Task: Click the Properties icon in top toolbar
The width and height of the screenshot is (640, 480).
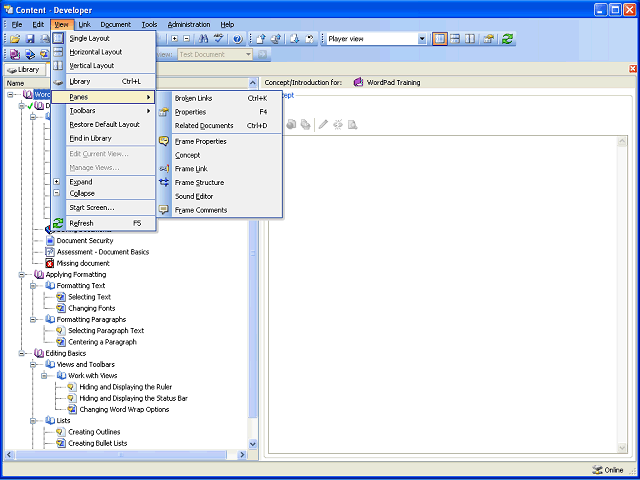Action: coord(489,39)
